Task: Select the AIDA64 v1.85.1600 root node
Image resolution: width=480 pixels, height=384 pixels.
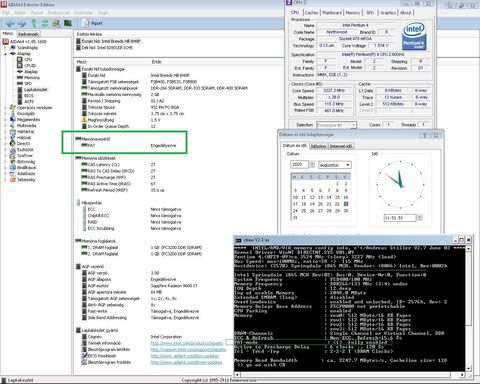Action: [x=25, y=42]
